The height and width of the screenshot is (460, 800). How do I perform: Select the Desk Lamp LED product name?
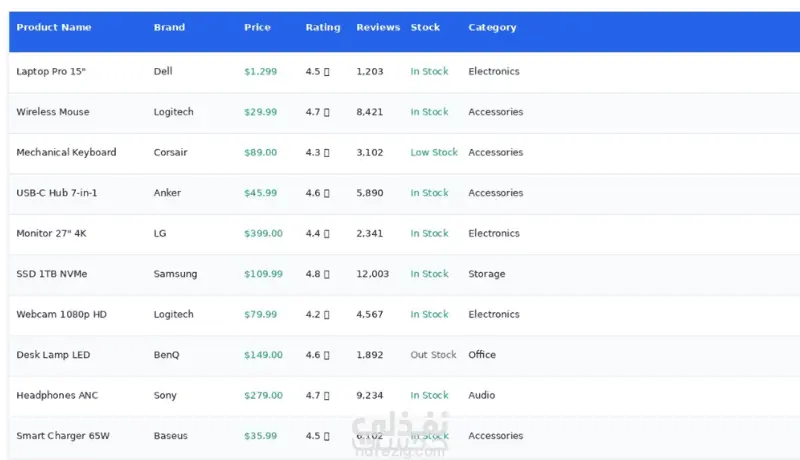[53, 354]
